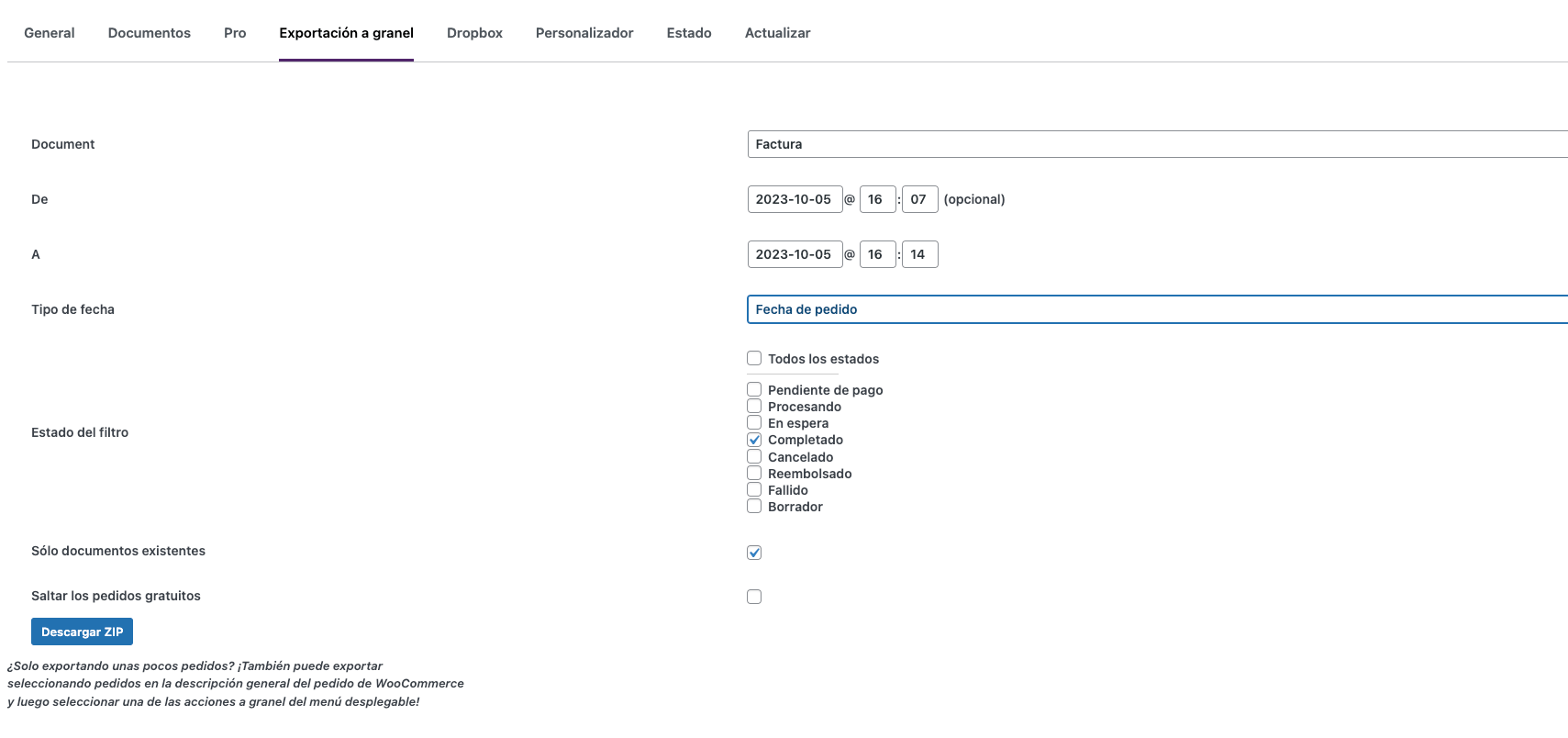Click the A end date field
1568x738 pixels.
[x=795, y=254]
